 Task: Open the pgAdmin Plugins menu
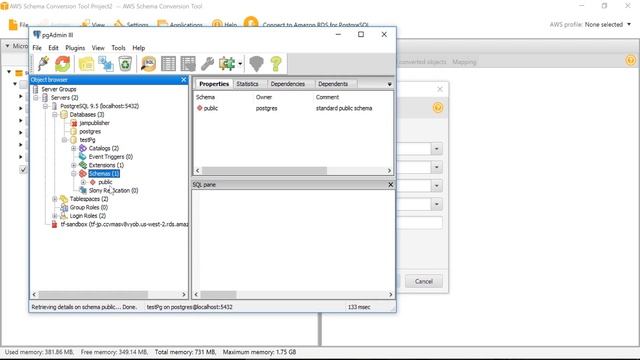(75, 48)
